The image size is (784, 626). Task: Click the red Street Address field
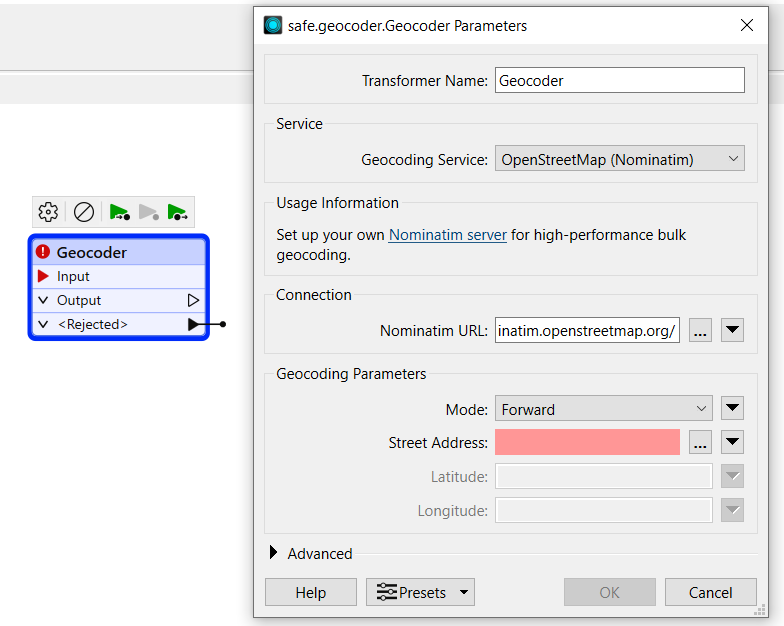[x=587, y=442]
